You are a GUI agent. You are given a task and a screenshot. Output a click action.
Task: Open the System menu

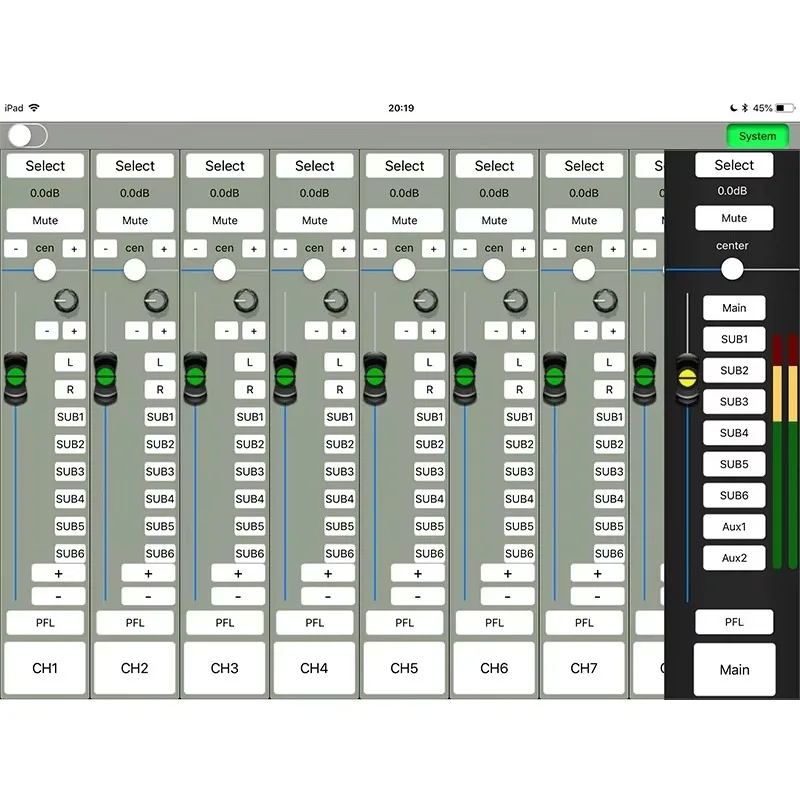click(x=757, y=136)
